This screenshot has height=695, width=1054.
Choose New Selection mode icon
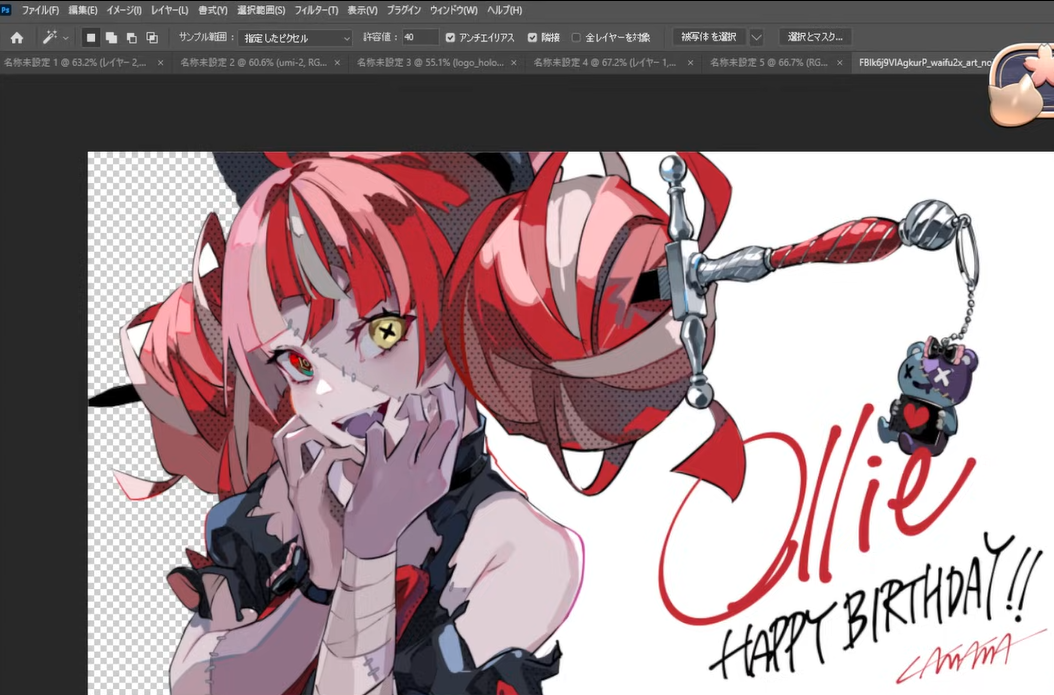91,38
